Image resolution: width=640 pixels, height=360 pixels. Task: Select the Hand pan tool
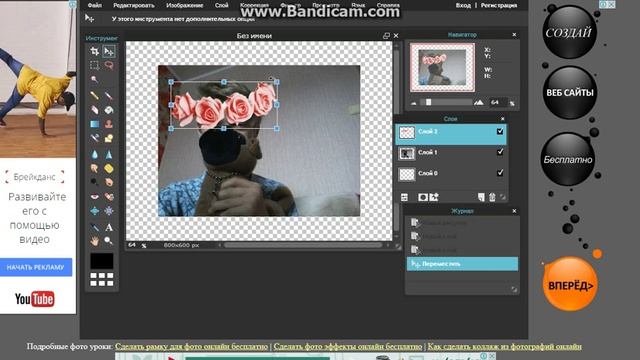(95, 241)
